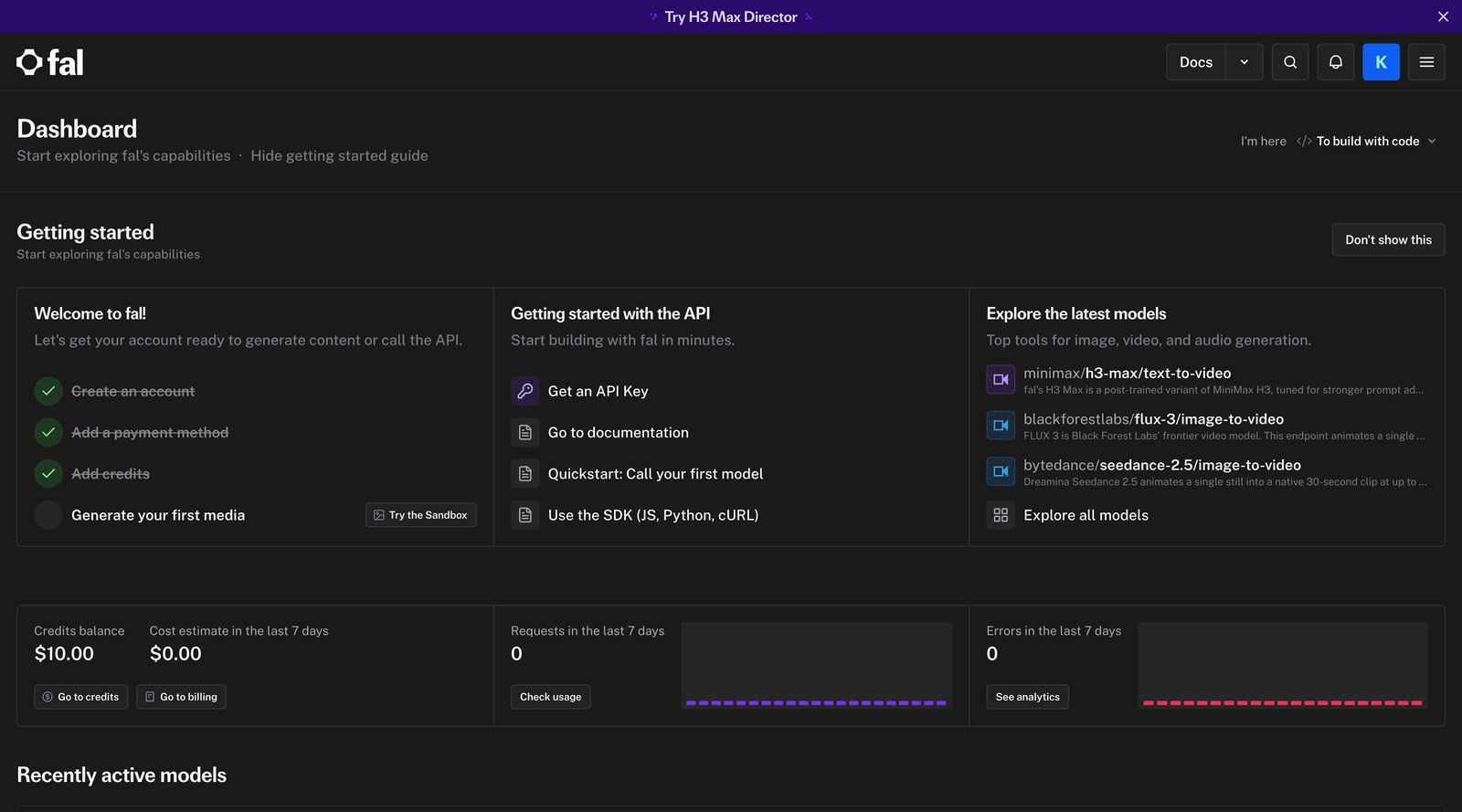
Task: Click Go to credits button
Action: coord(81,697)
